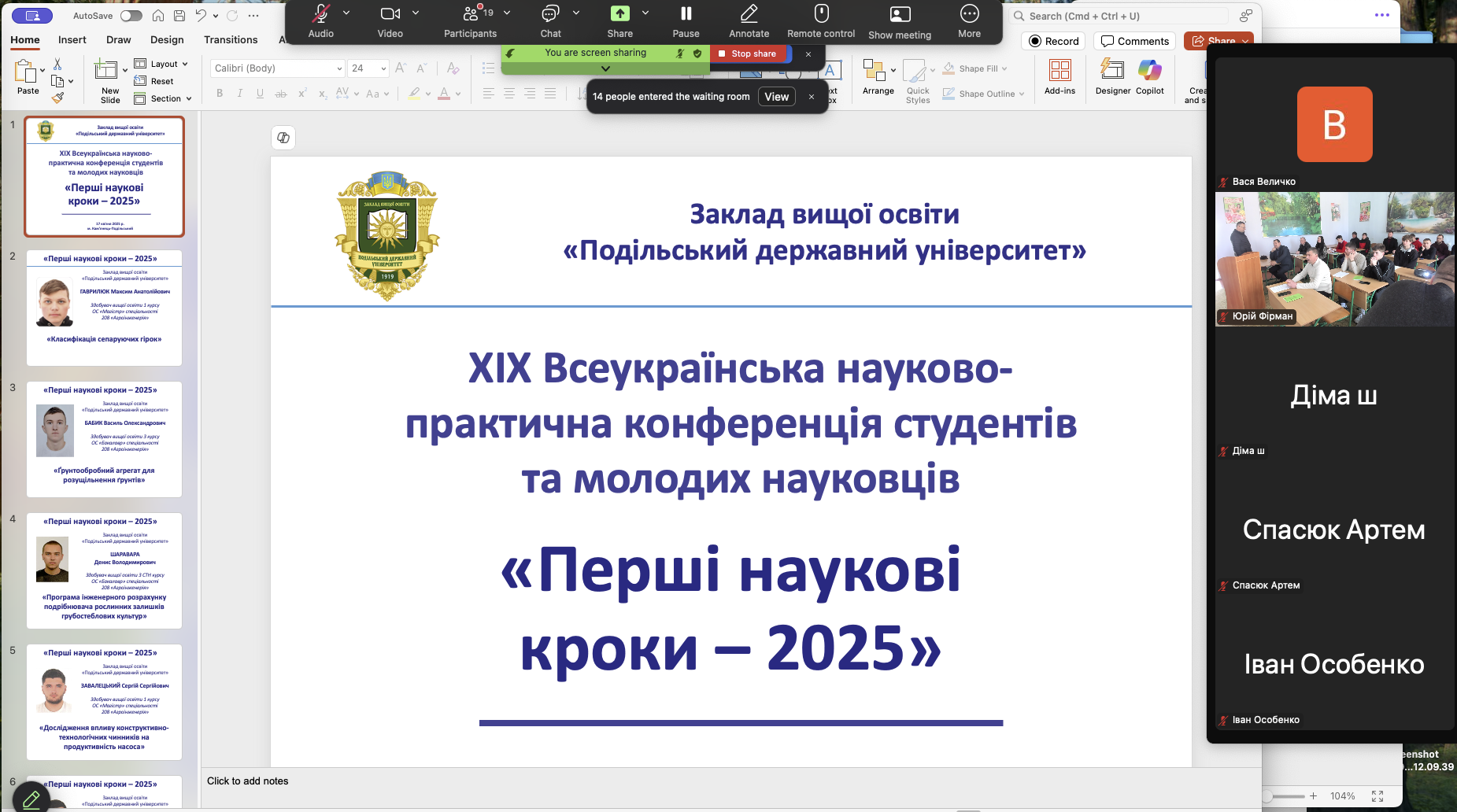Open Copilot from the ribbon
The height and width of the screenshot is (812, 1457).
pos(1149,71)
